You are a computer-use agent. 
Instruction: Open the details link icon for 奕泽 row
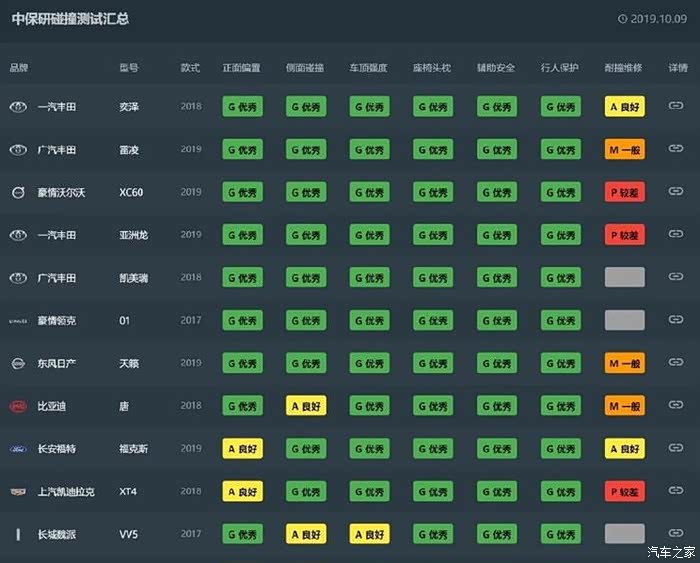coord(676,106)
